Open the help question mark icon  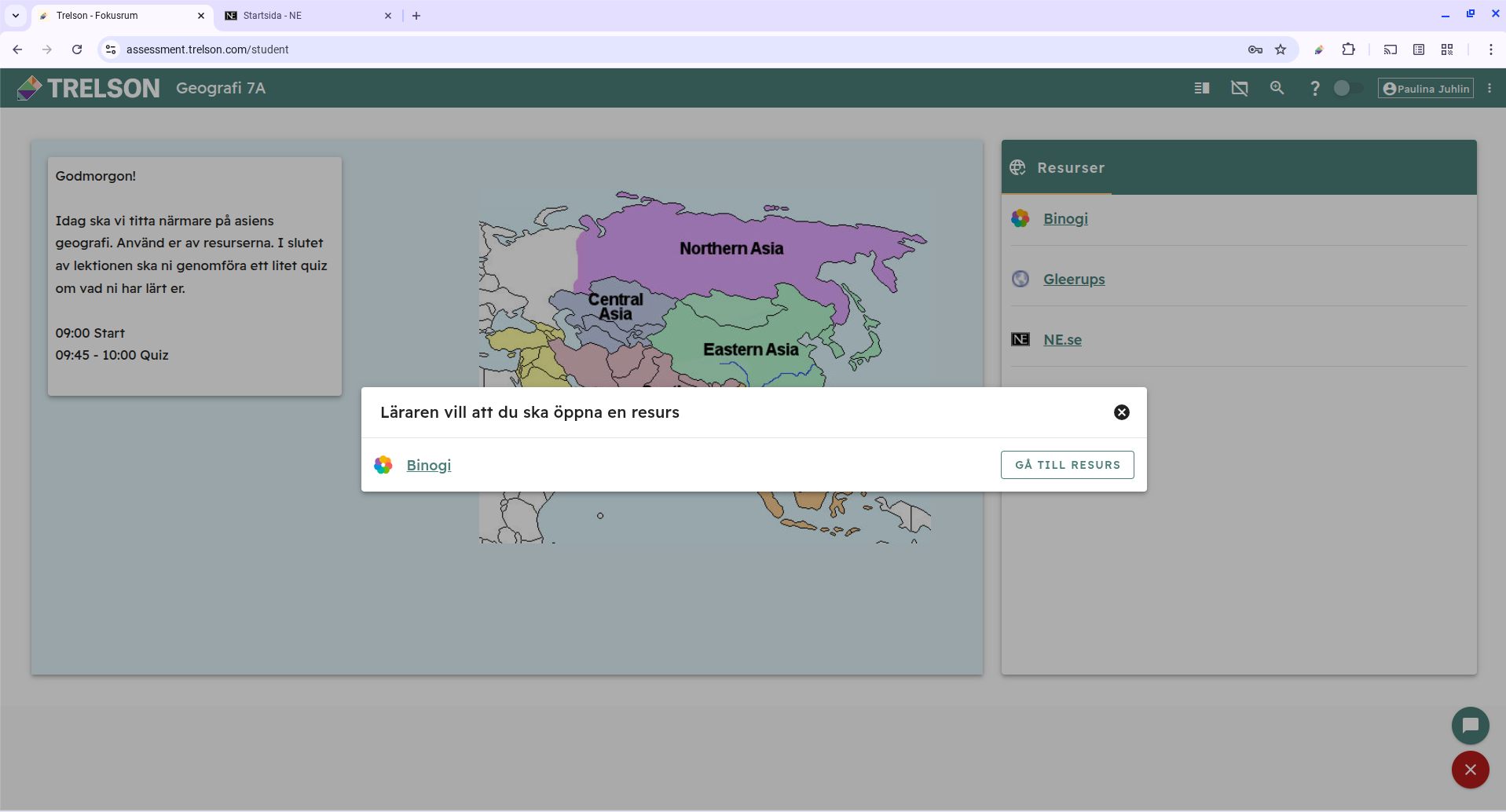[x=1314, y=88]
